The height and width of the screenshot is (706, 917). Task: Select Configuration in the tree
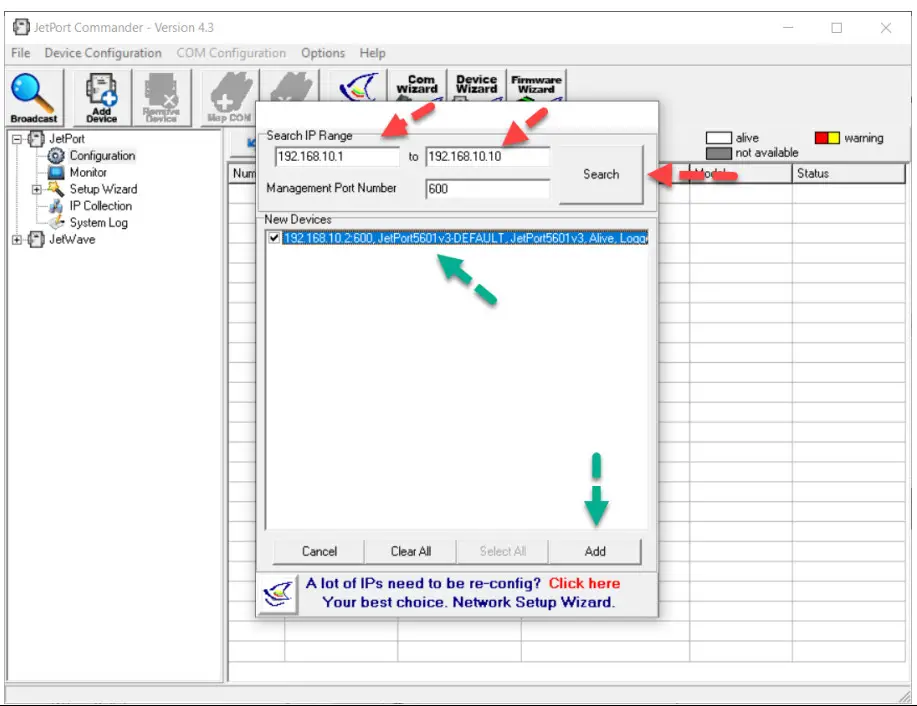click(x=102, y=156)
